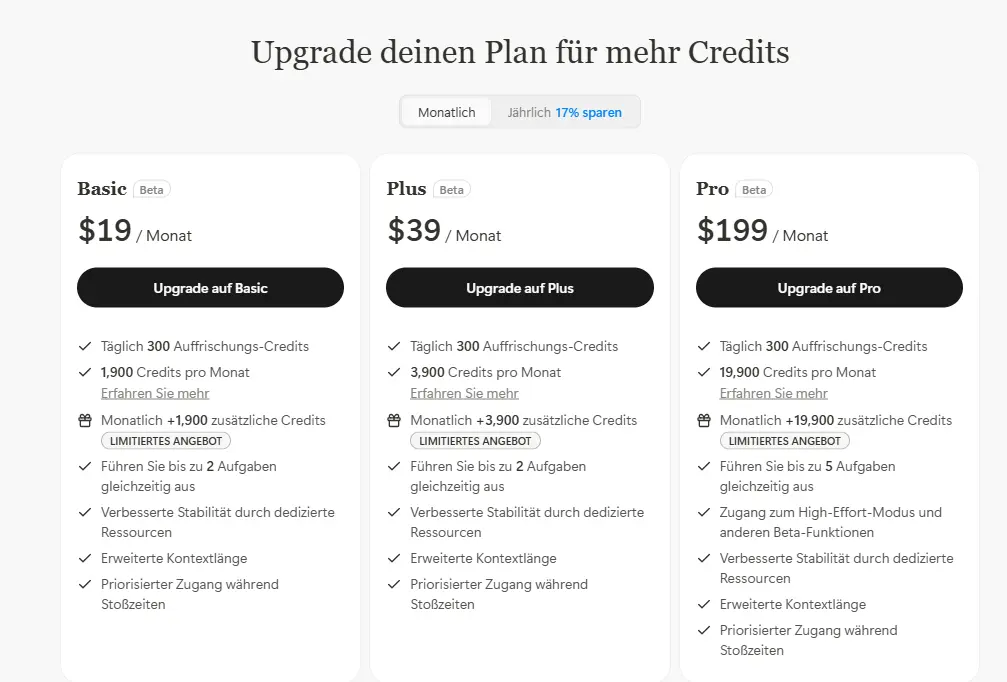The height and width of the screenshot is (682, 1007).
Task: Open Erfahren Sie mehr under Plus credits
Action: [464, 393]
